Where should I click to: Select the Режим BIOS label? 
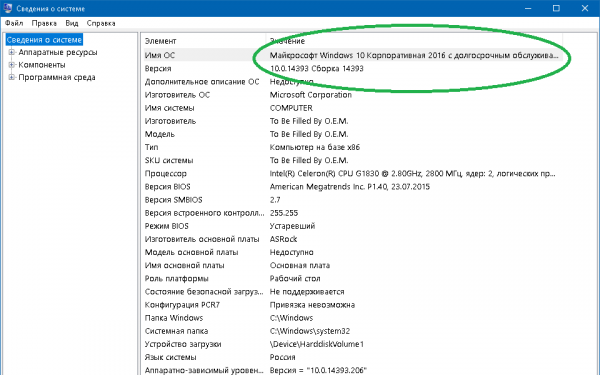[166, 226]
